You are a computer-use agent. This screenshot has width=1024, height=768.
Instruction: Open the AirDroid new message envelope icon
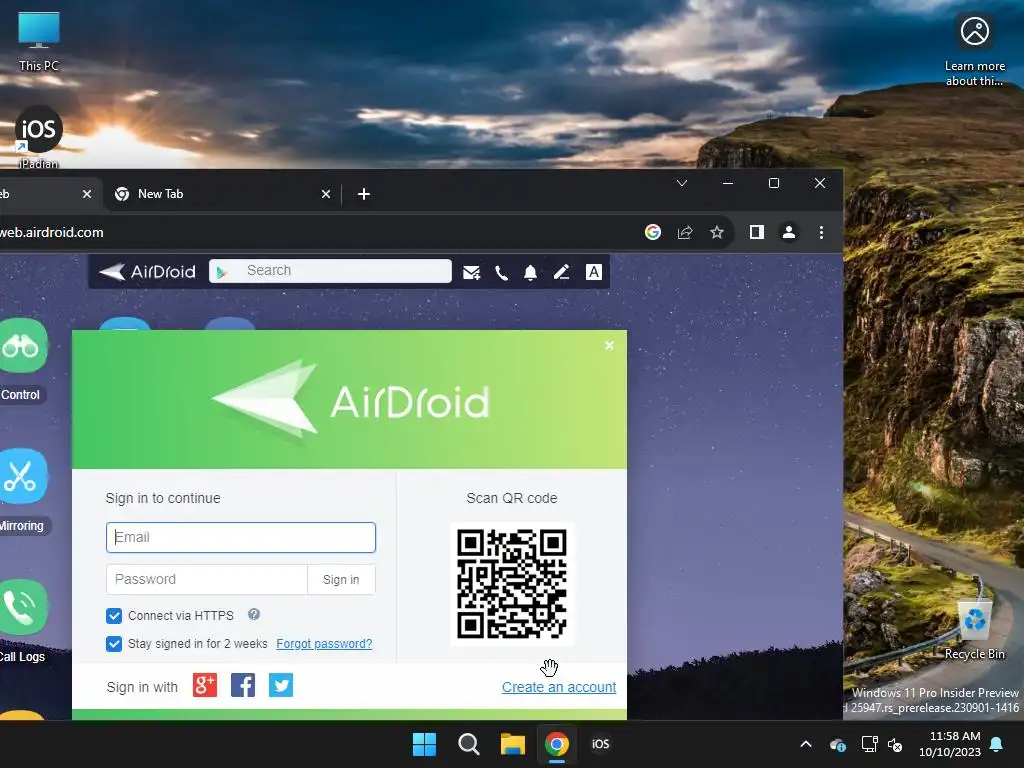[472, 272]
